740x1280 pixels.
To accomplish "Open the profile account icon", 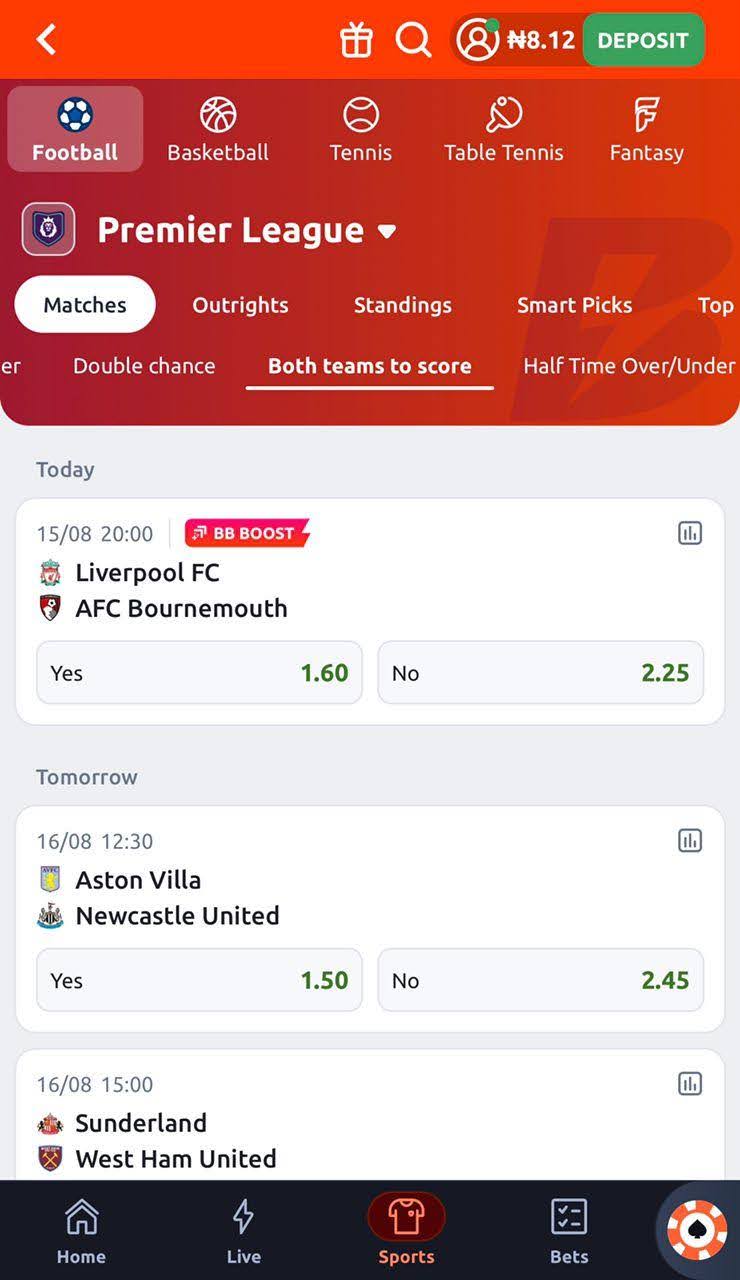I will click(480, 40).
